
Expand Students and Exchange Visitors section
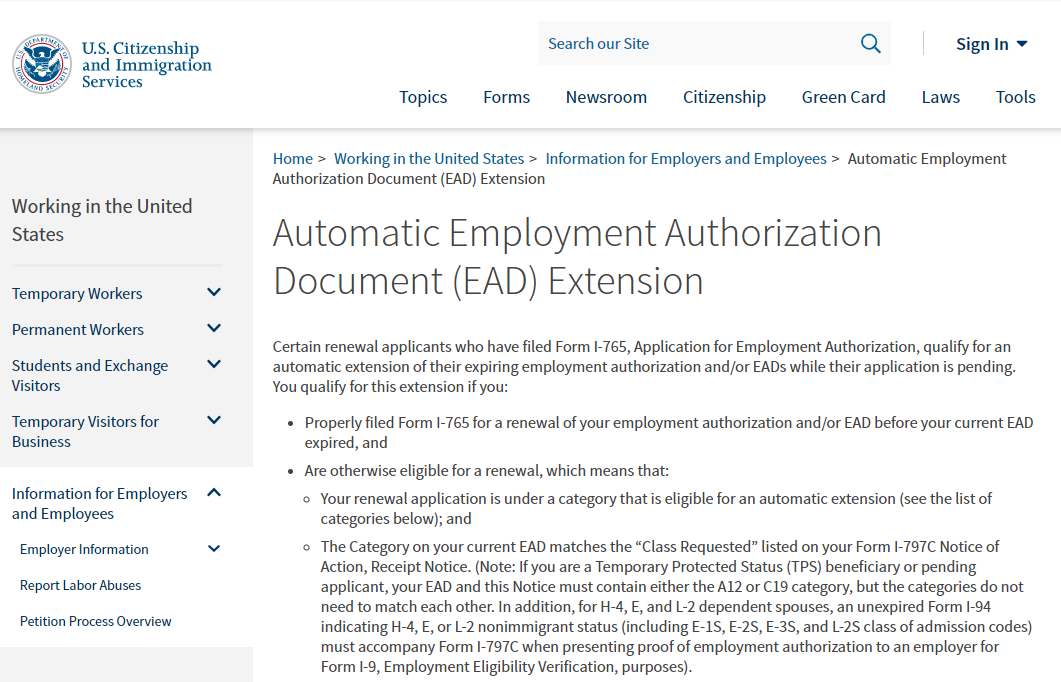(214, 364)
